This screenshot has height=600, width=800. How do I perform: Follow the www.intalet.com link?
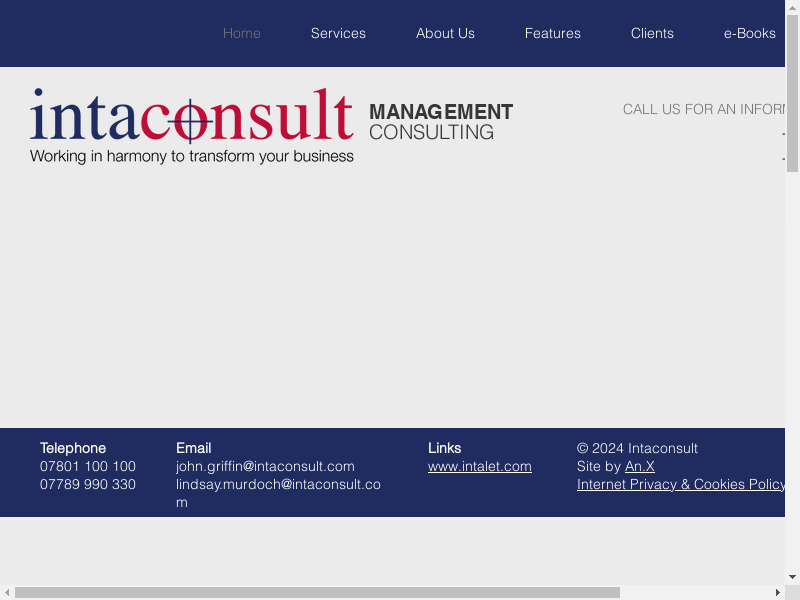click(x=479, y=466)
